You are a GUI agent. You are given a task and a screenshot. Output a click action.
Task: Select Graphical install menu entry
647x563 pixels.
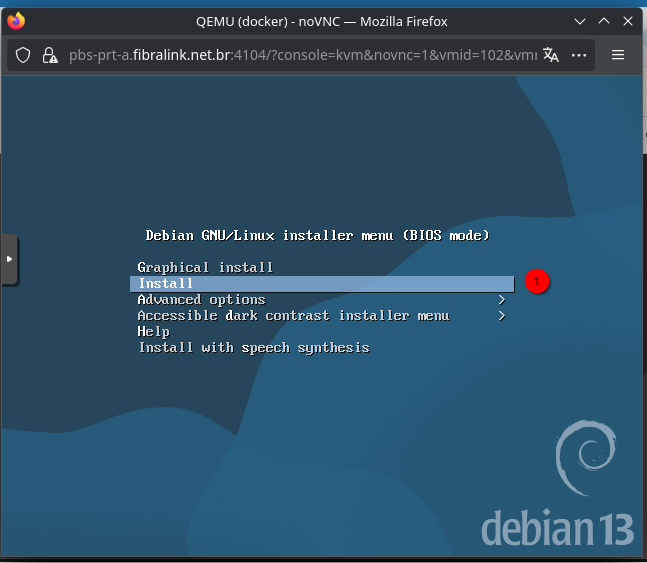tap(205, 268)
